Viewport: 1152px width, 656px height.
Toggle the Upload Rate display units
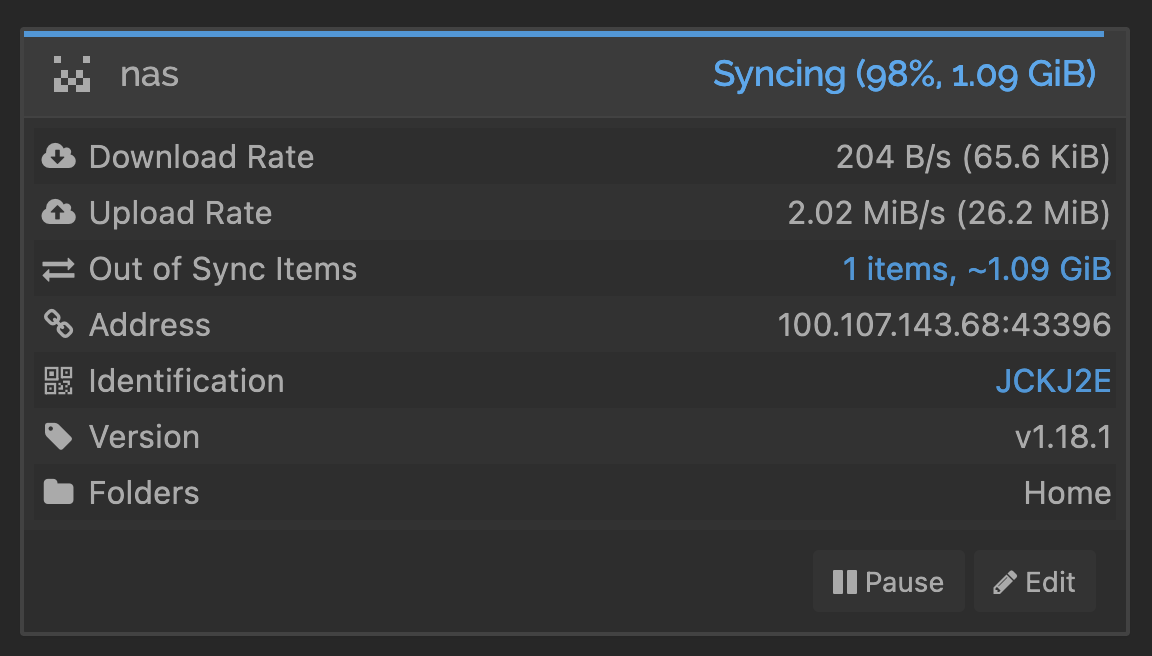(948, 213)
